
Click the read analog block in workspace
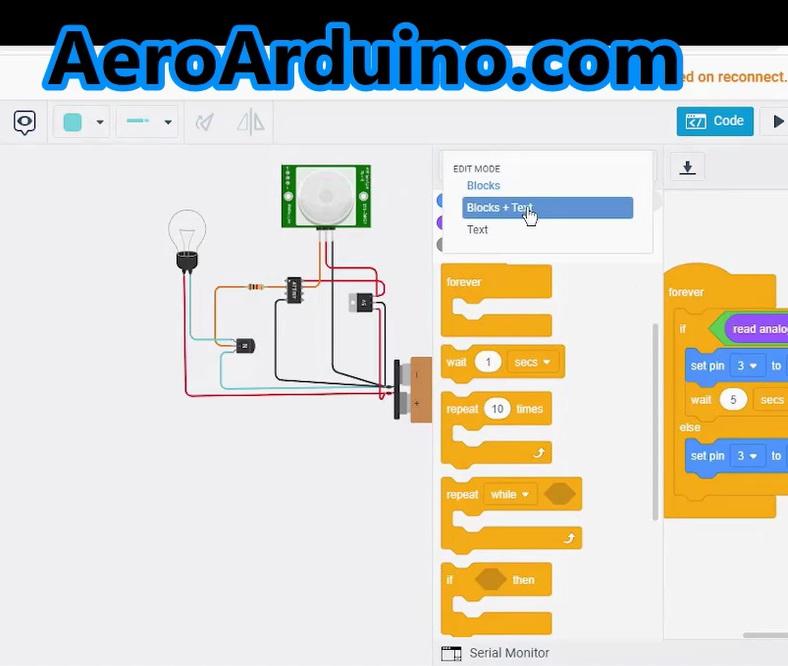click(756, 329)
